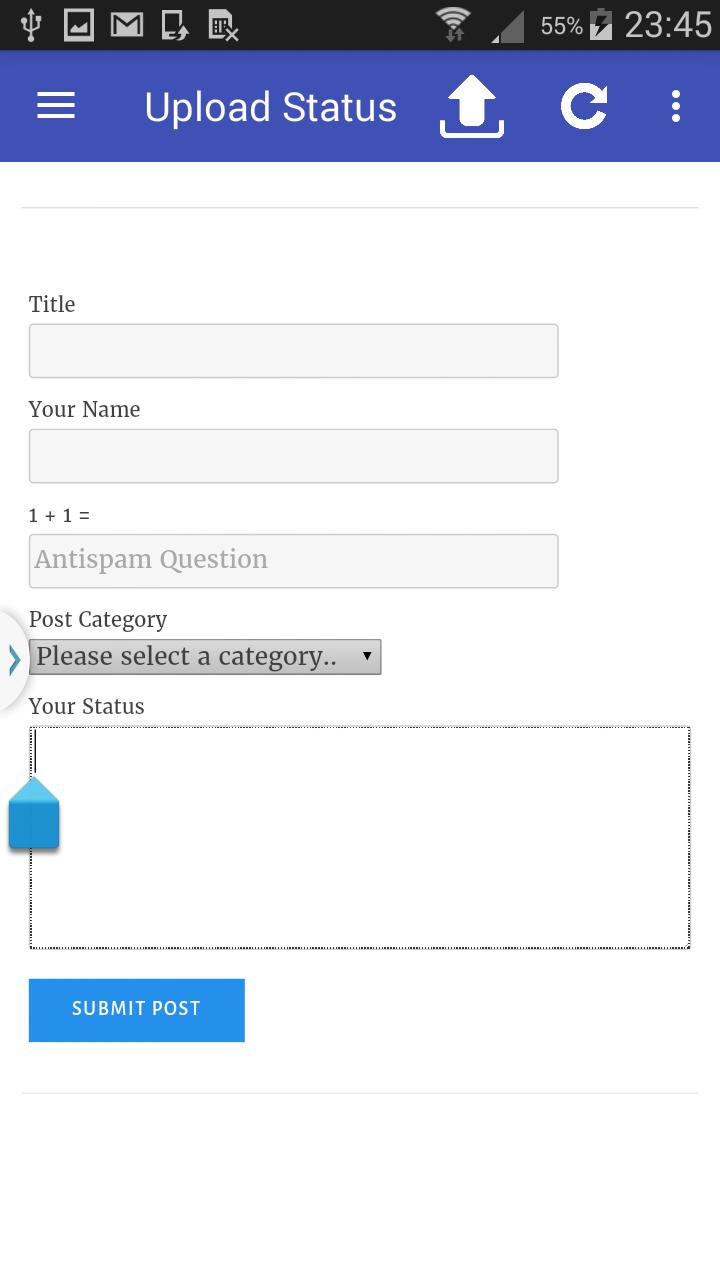
Task: Click the Antispam Question field
Action: [293, 561]
